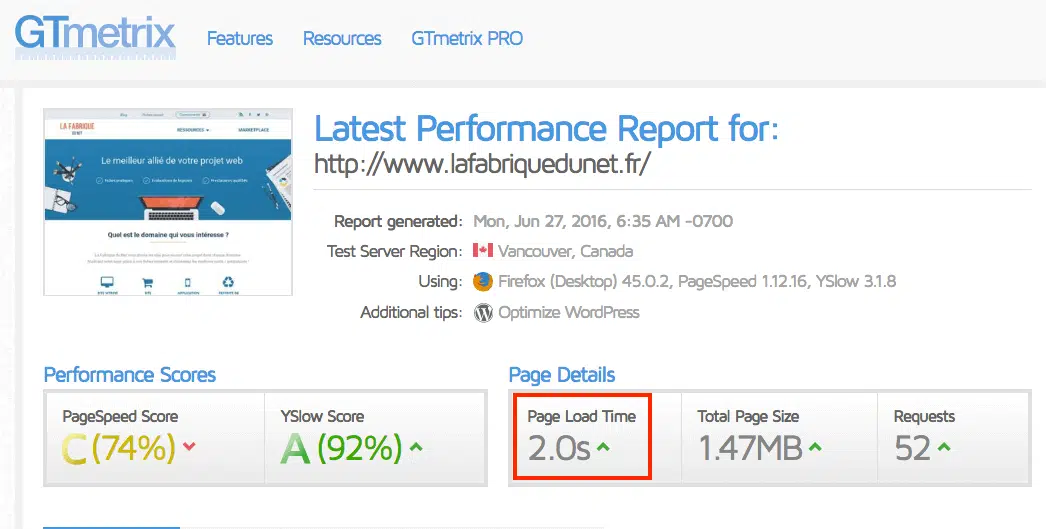Click the YSlow Score A (92%) grade
Viewport: 1046px width, 529px height.
340,449
